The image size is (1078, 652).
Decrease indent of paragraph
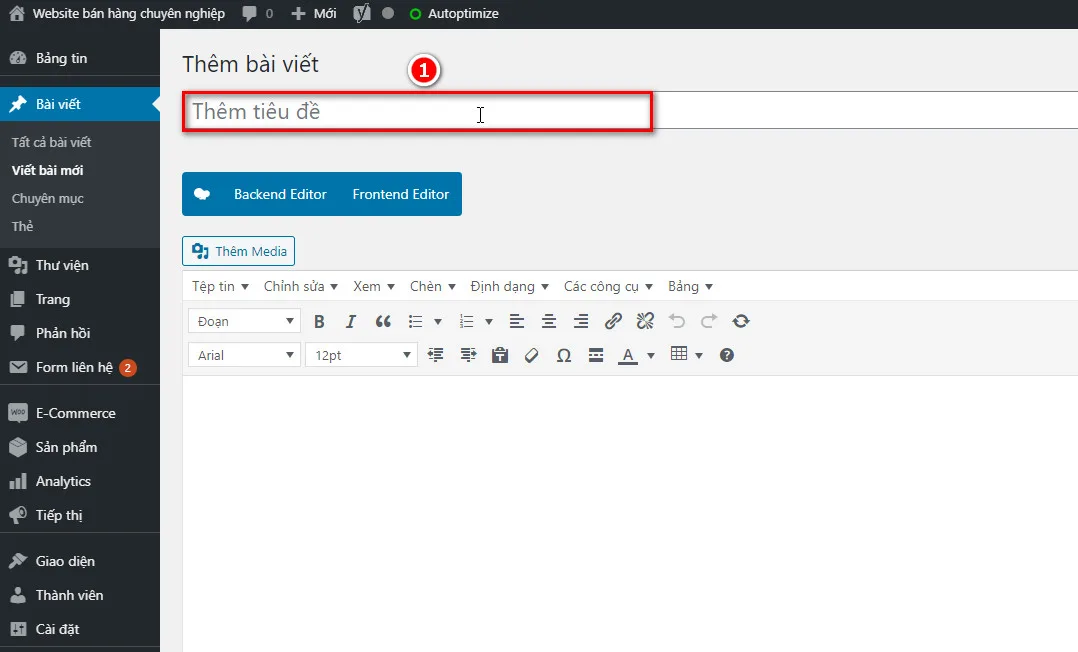(435, 355)
